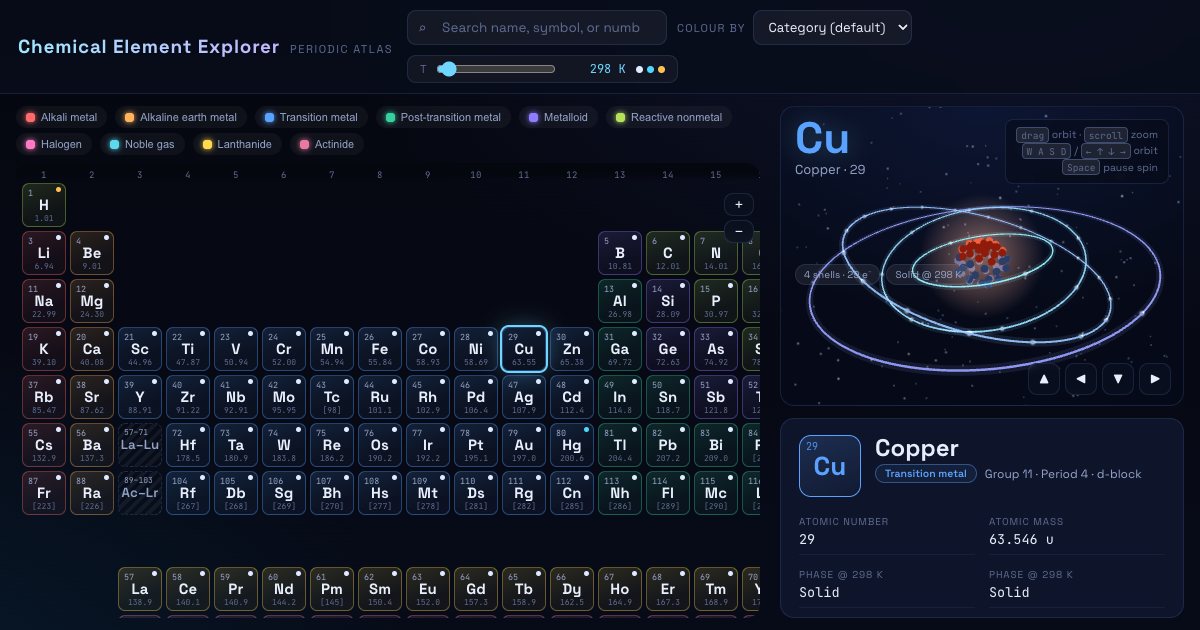Image resolution: width=1200 pixels, height=630 pixels.
Task: Select Cerium (Ce) element tile
Action: [x=188, y=589]
